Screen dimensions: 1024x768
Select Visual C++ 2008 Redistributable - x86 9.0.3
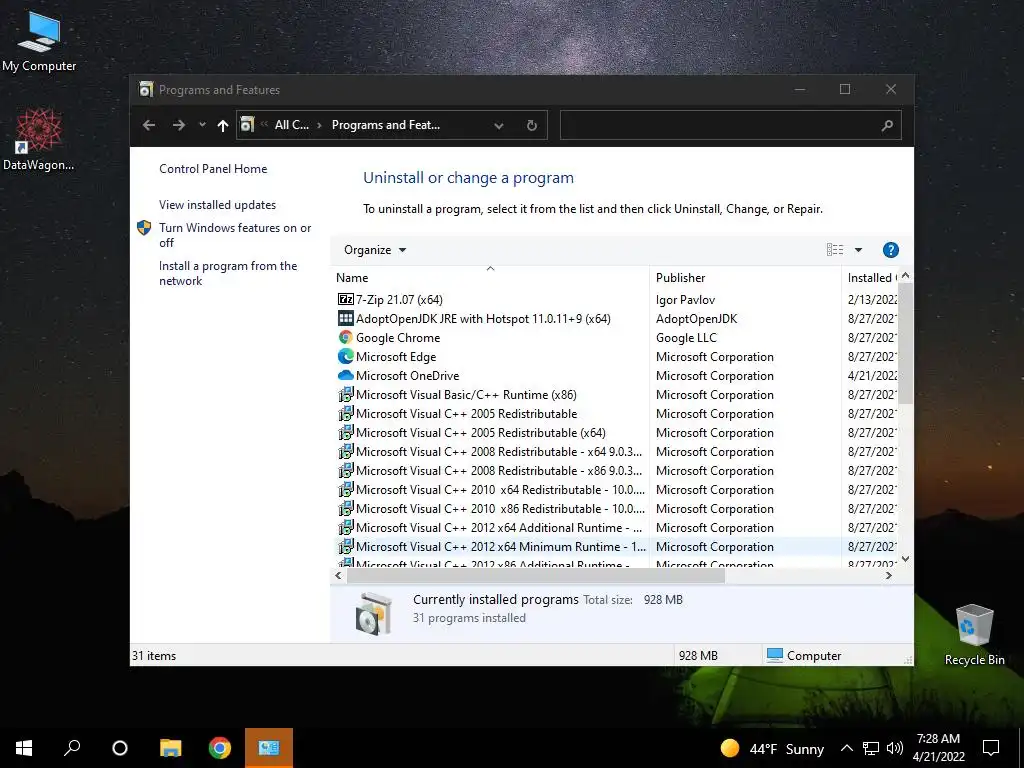point(498,470)
